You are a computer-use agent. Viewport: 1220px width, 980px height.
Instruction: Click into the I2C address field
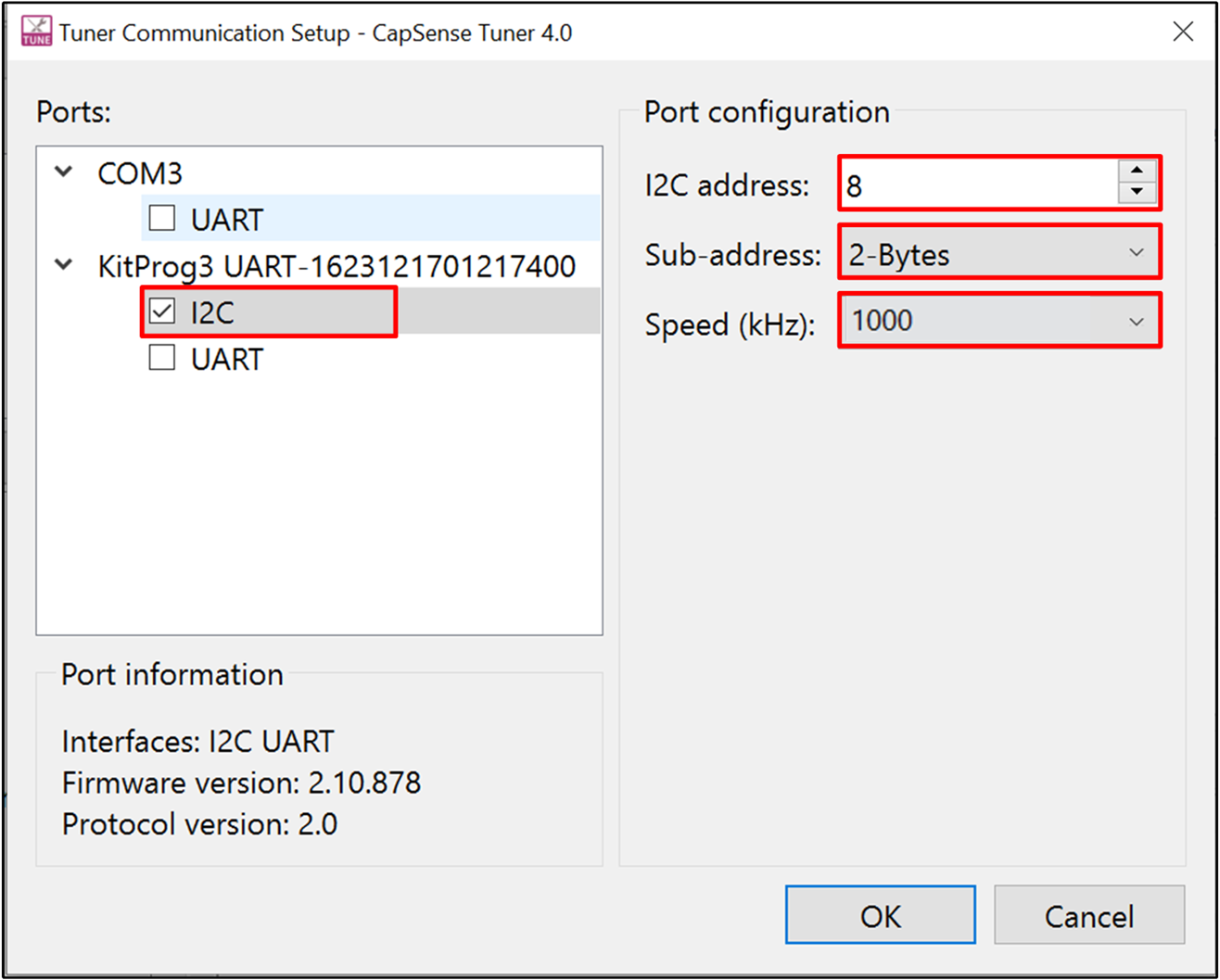979,184
